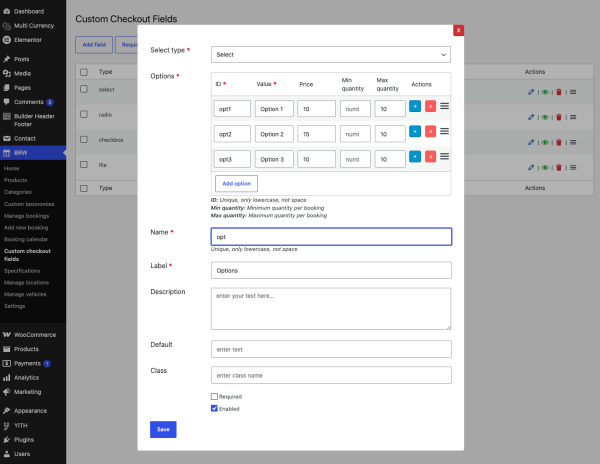The width and height of the screenshot is (600, 464).
Task: Tick the radio row checkbox in table
Action: tap(84, 114)
